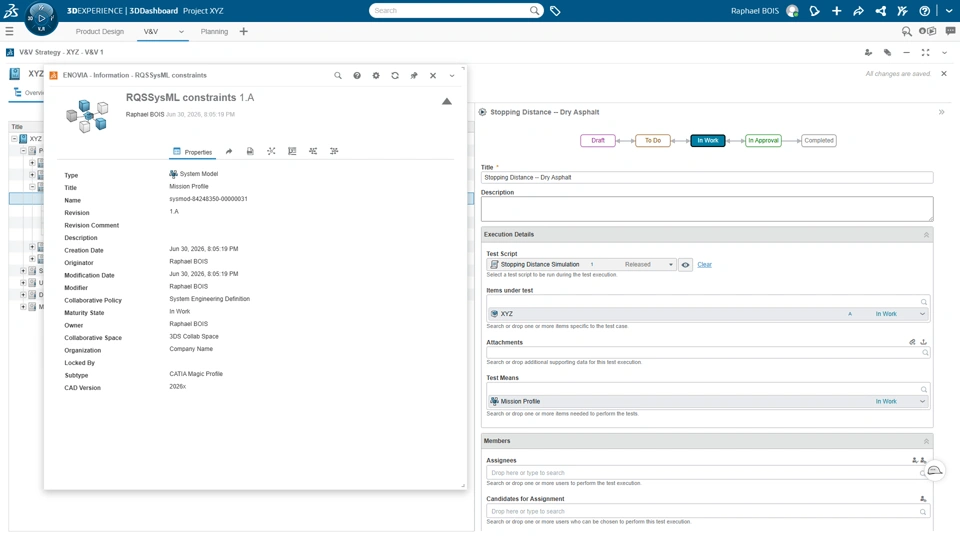The image size is (960, 540).
Task: Switch to Product Design tab
Action: [x=100, y=31]
